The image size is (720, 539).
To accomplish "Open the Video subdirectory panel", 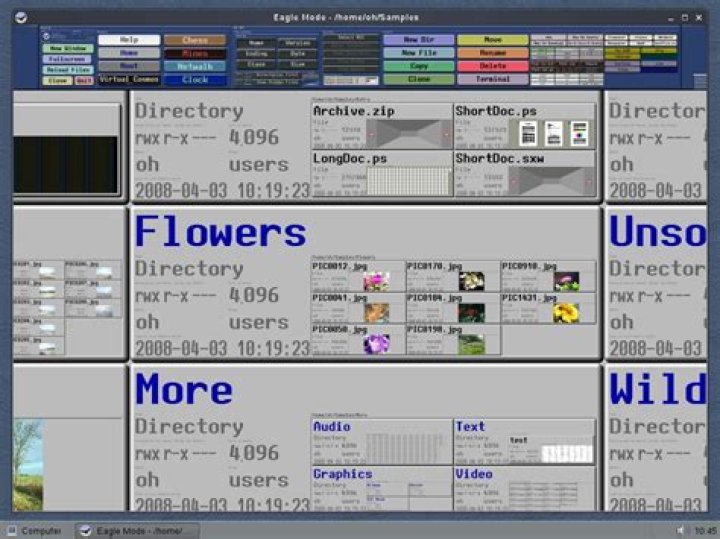I will [x=524, y=488].
